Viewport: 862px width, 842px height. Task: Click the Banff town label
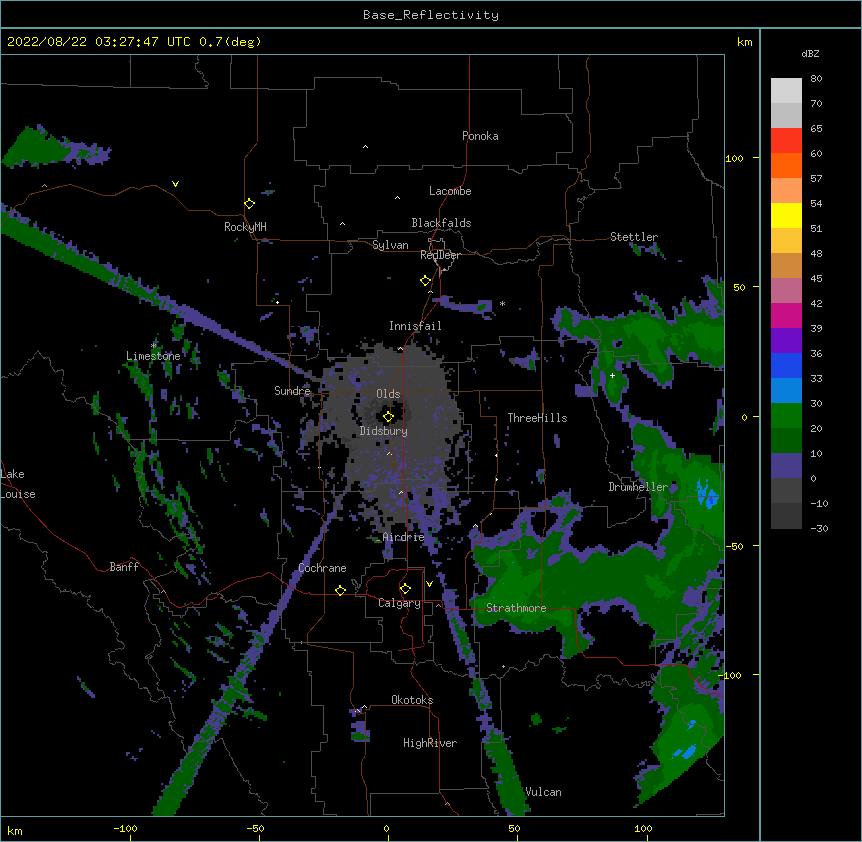[x=124, y=567]
